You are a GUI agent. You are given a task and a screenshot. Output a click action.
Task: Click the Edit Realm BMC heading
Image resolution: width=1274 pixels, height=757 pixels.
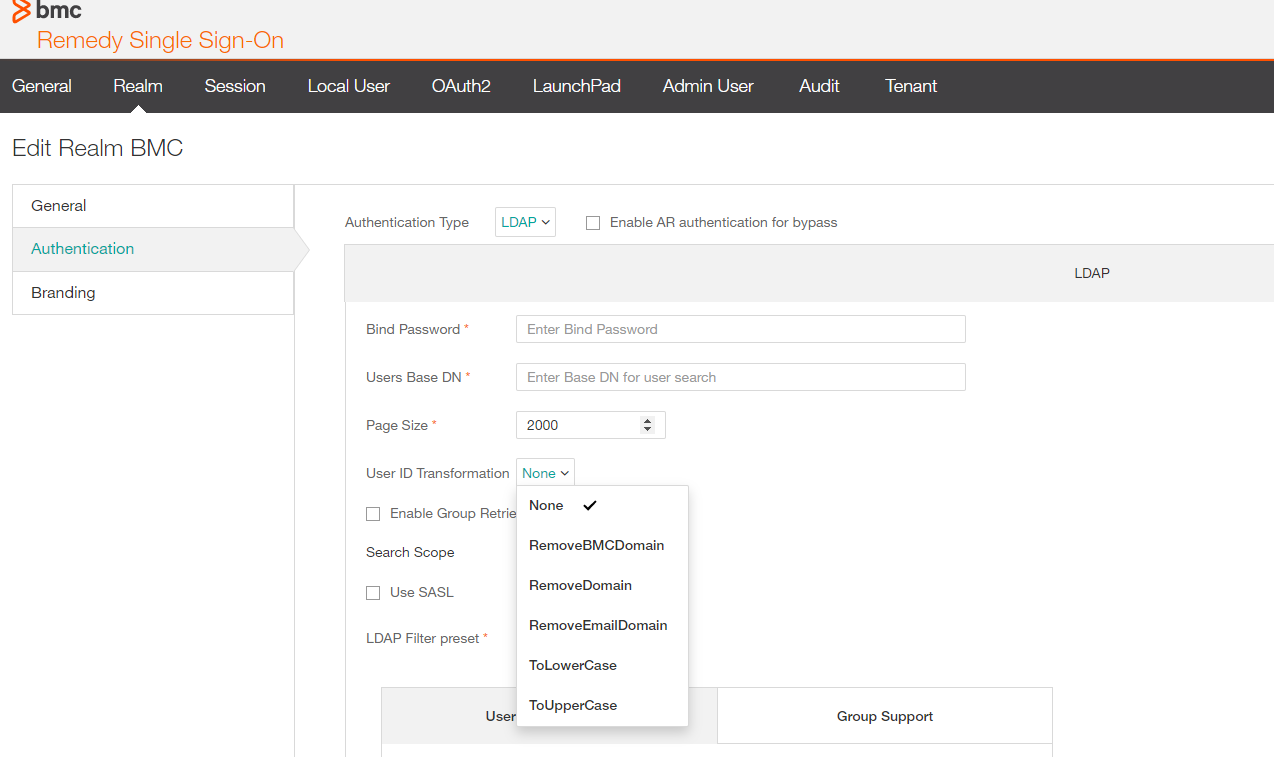click(98, 149)
